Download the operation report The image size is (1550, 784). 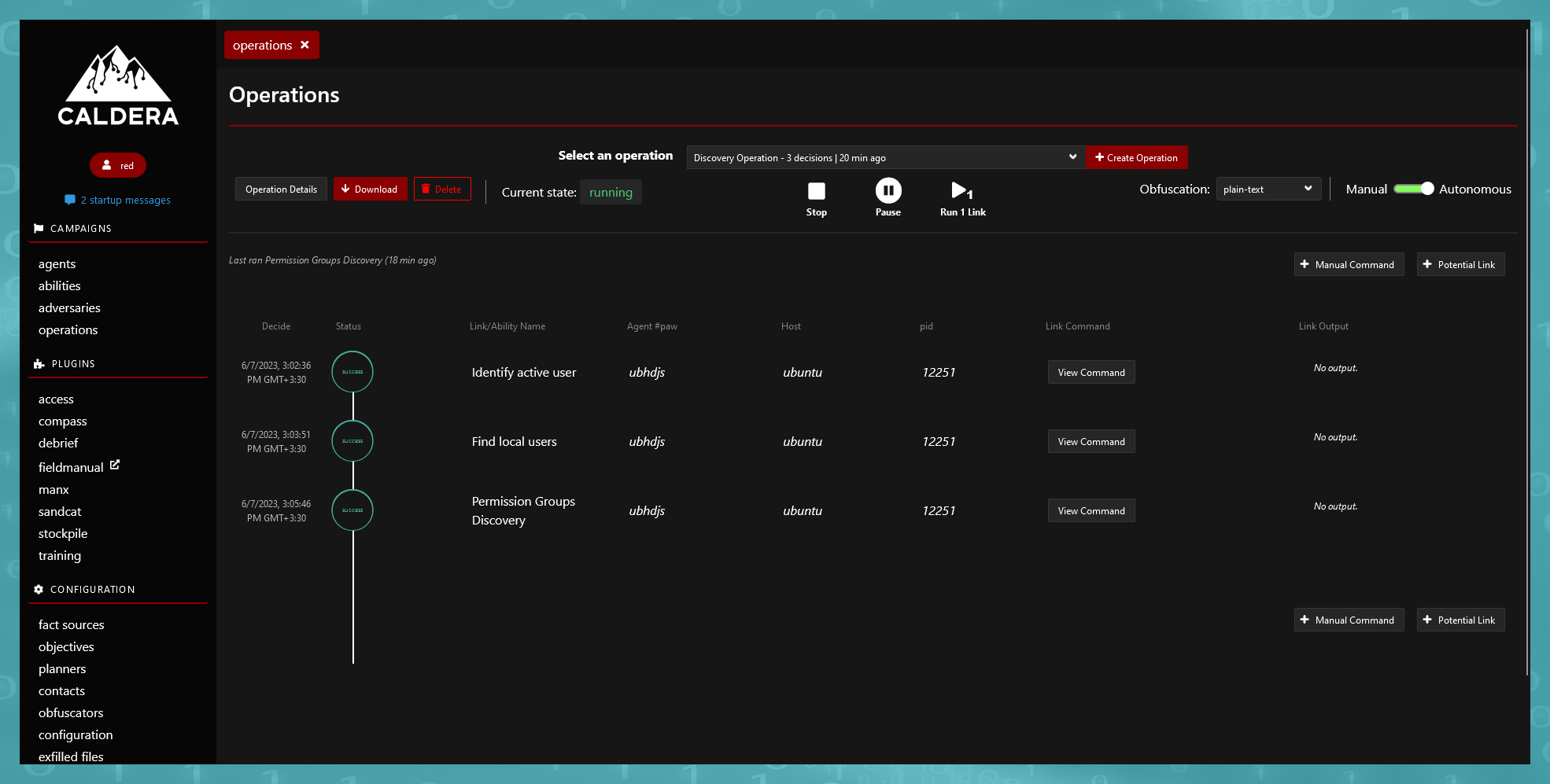pos(370,189)
